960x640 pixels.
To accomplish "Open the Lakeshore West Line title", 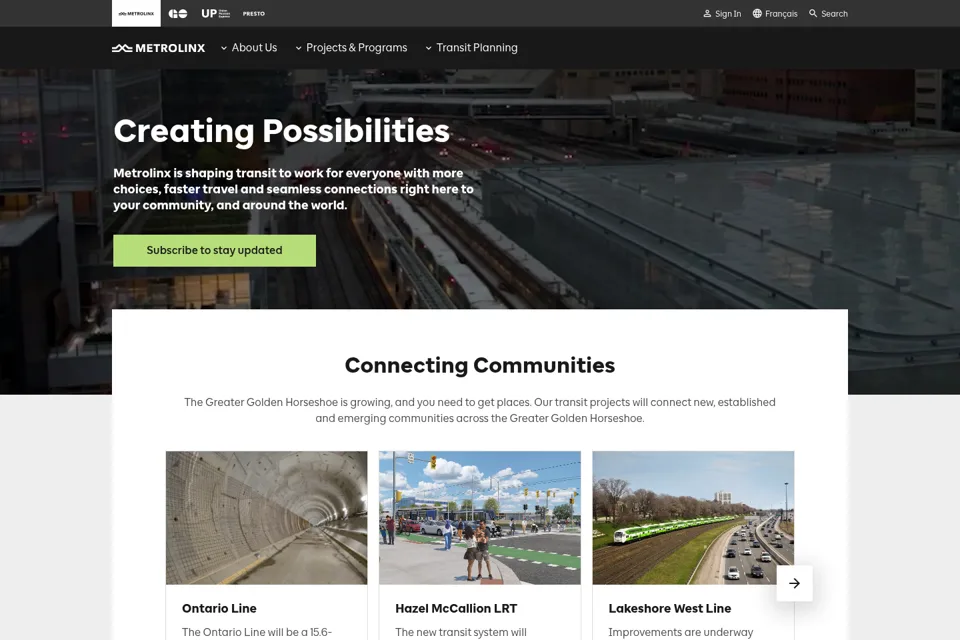I will tap(670, 608).
